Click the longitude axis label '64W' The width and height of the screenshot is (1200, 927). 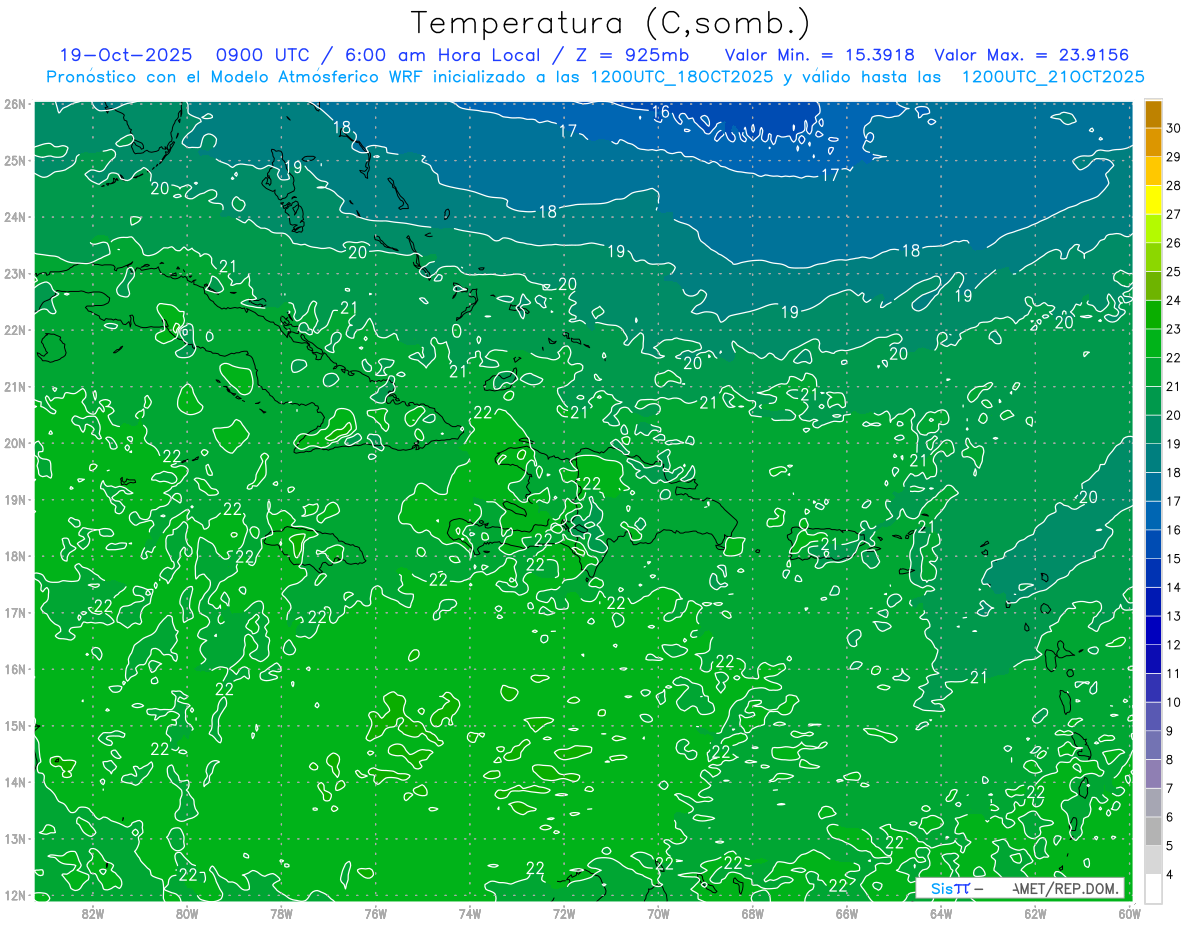(x=941, y=913)
